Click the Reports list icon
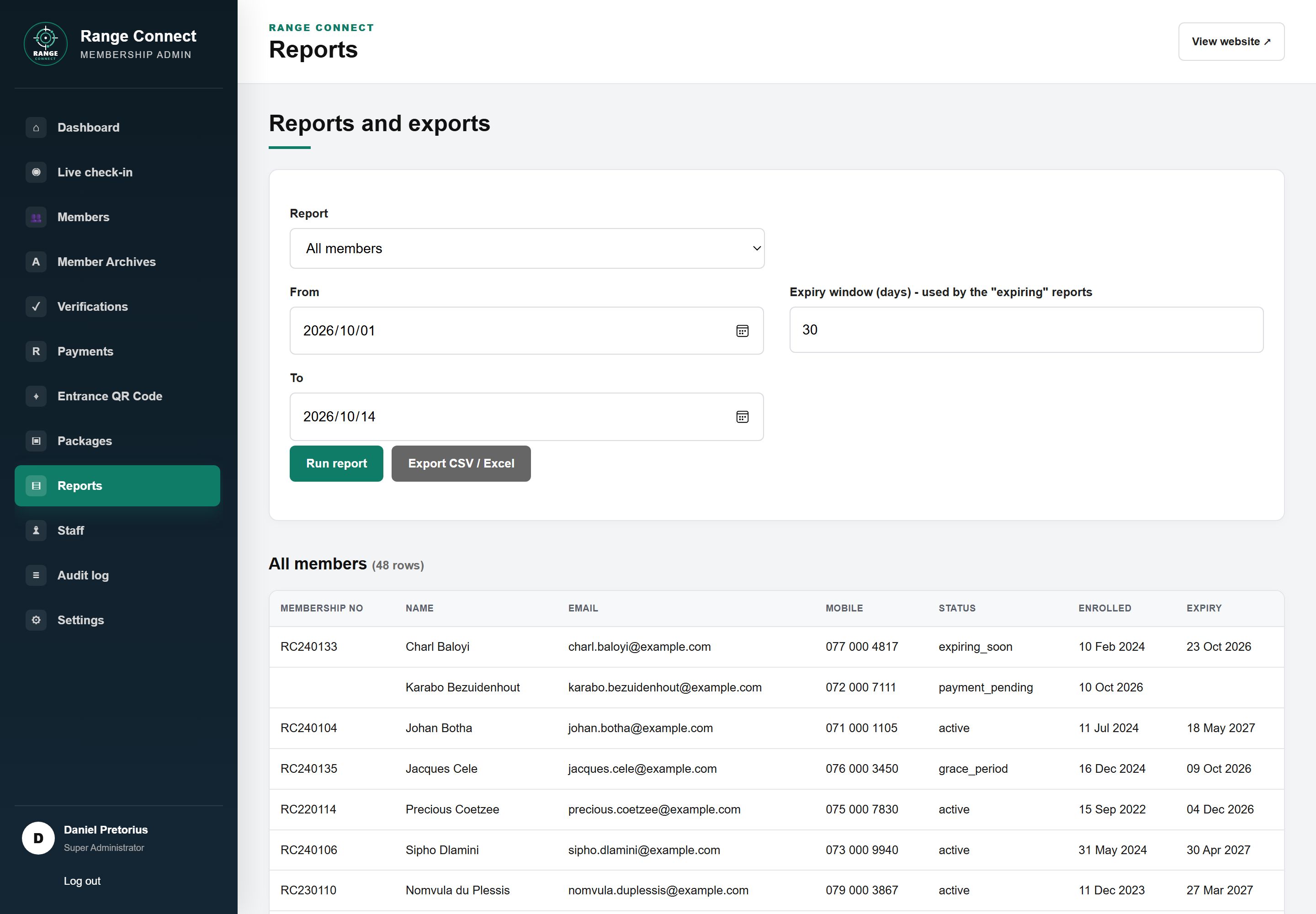The image size is (1316, 914). click(x=36, y=486)
